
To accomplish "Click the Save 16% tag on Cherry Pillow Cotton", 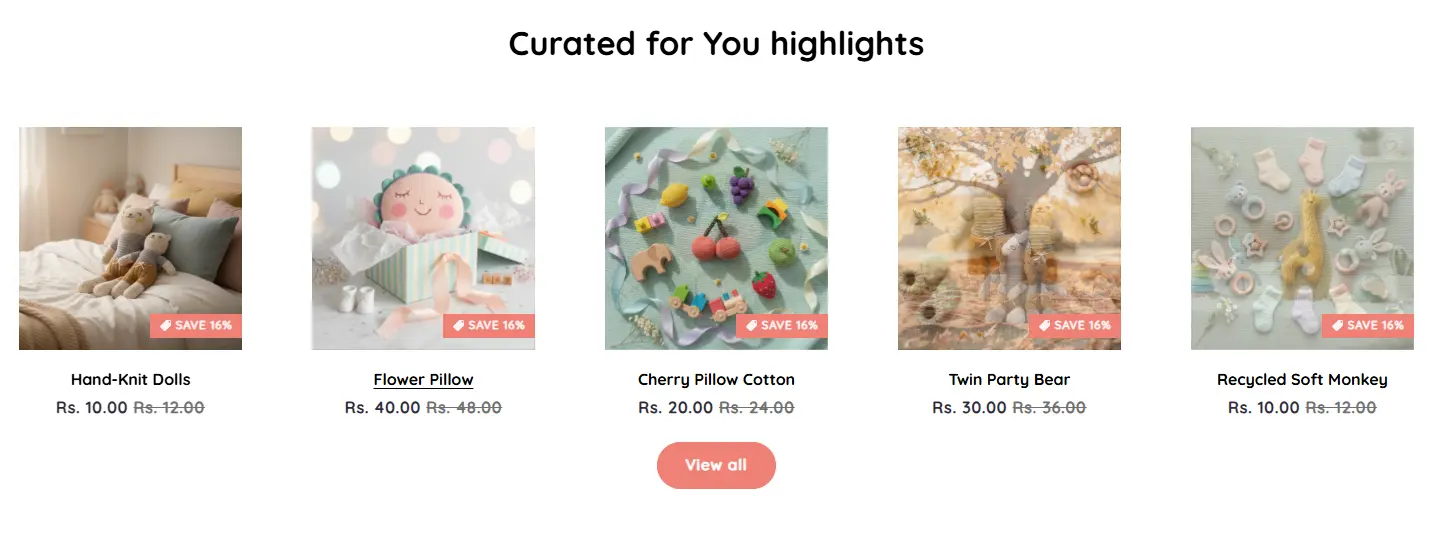I will click(x=782, y=326).
